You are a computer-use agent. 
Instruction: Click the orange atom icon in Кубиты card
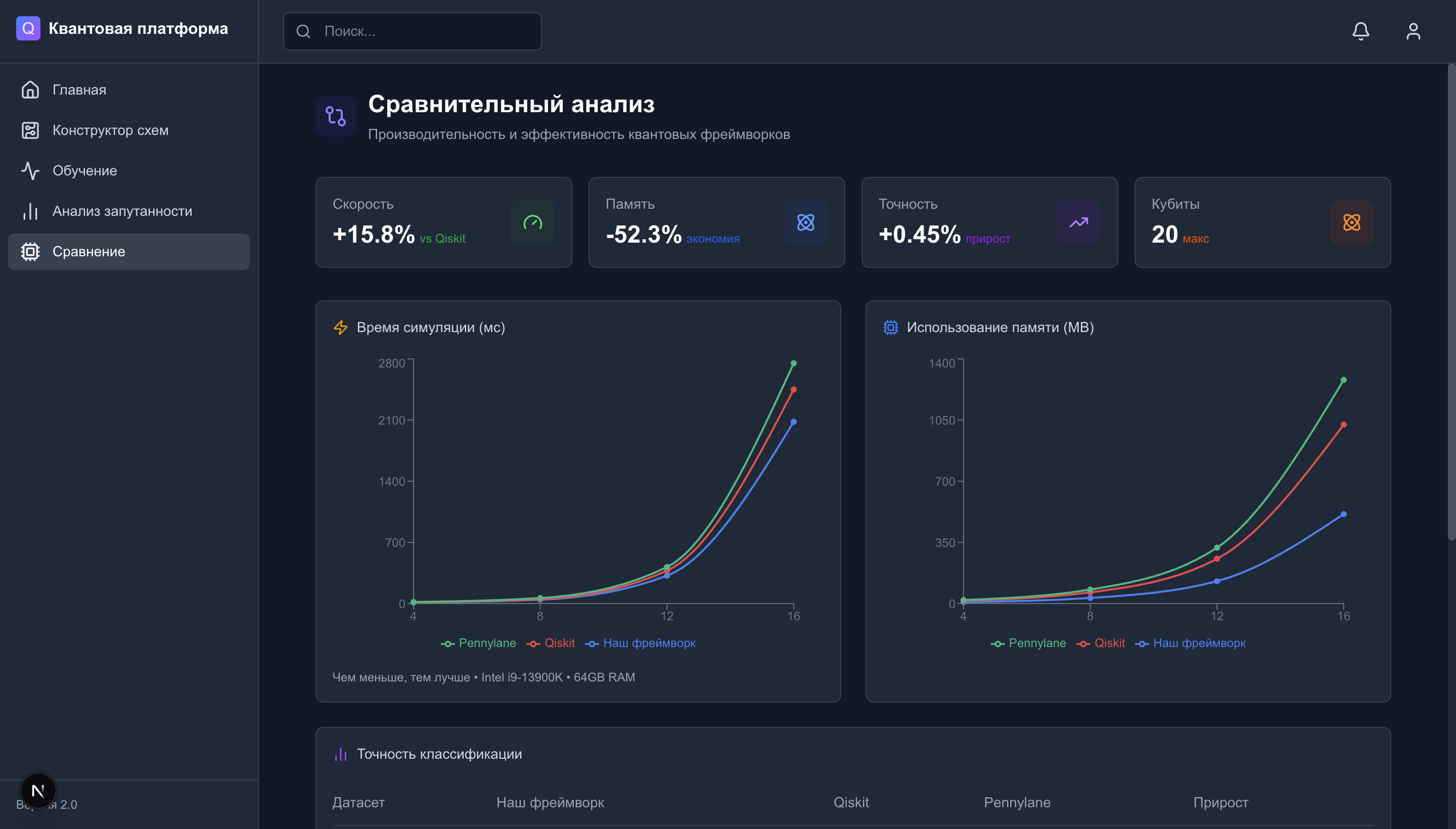(1351, 222)
